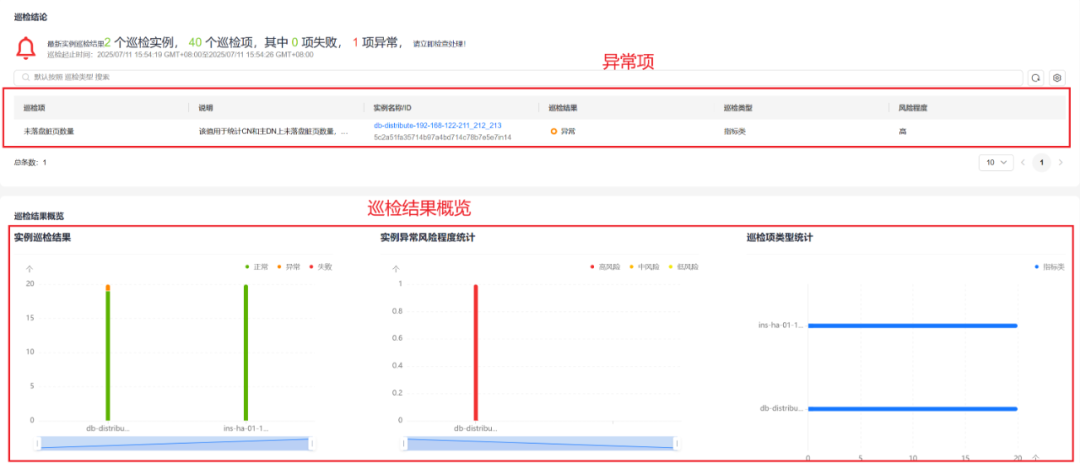Viewport: 1080px width, 463px height.
Task: Toggle the 低风险 legend series
Action: (683, 267)
